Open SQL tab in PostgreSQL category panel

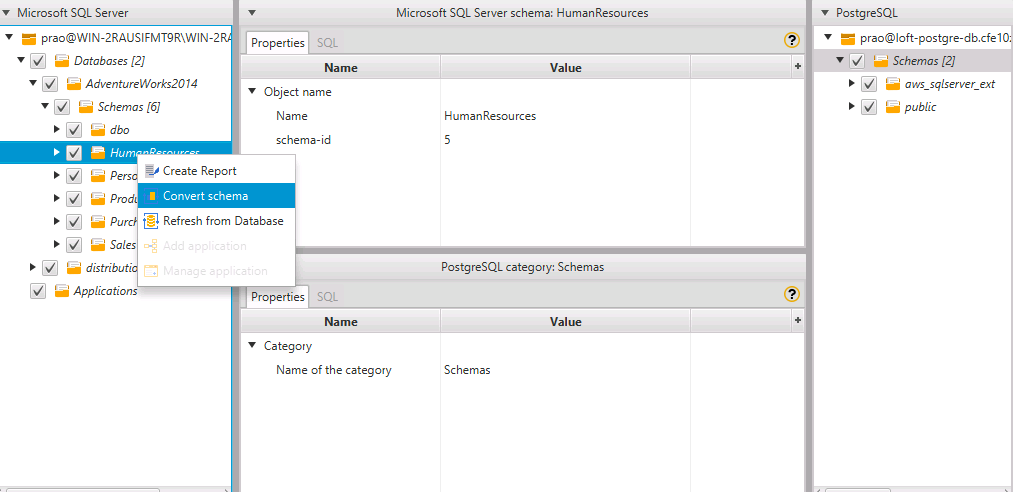(x=328, y=297)
